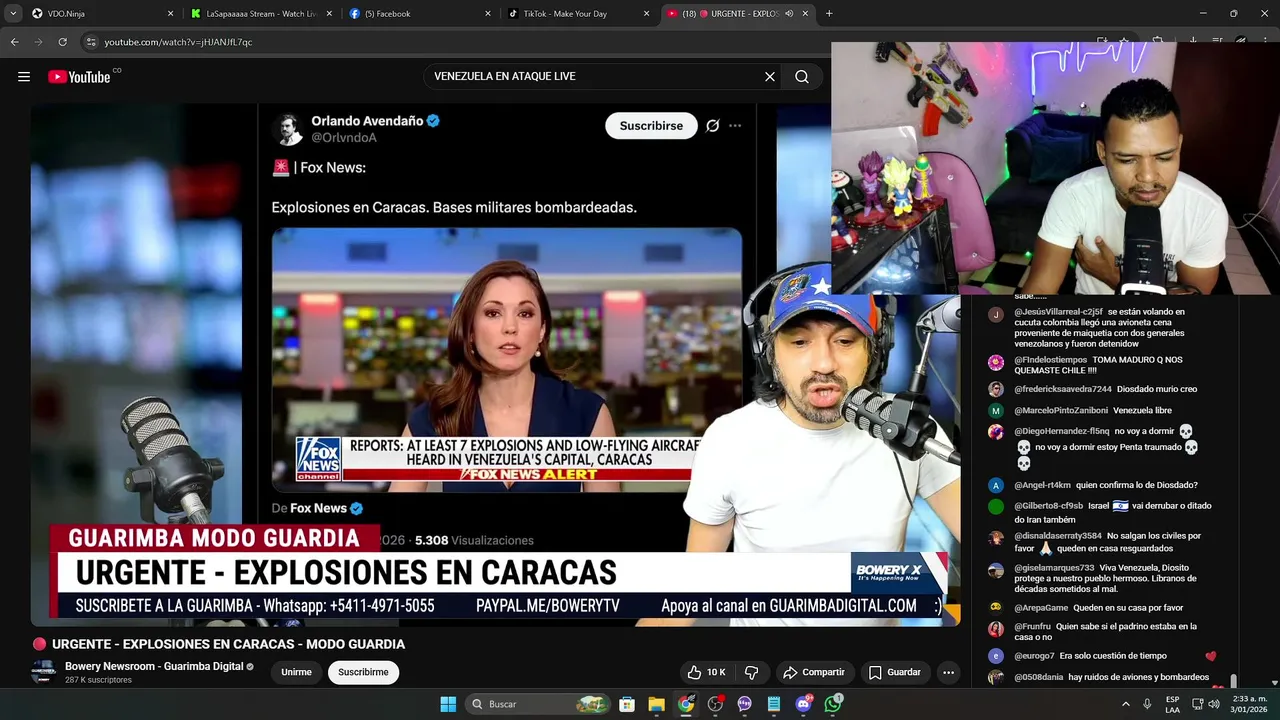Viewport: 1280px width, 720px height.
Task: Click heart next to @eurogo7 message
Action: 1211,657
